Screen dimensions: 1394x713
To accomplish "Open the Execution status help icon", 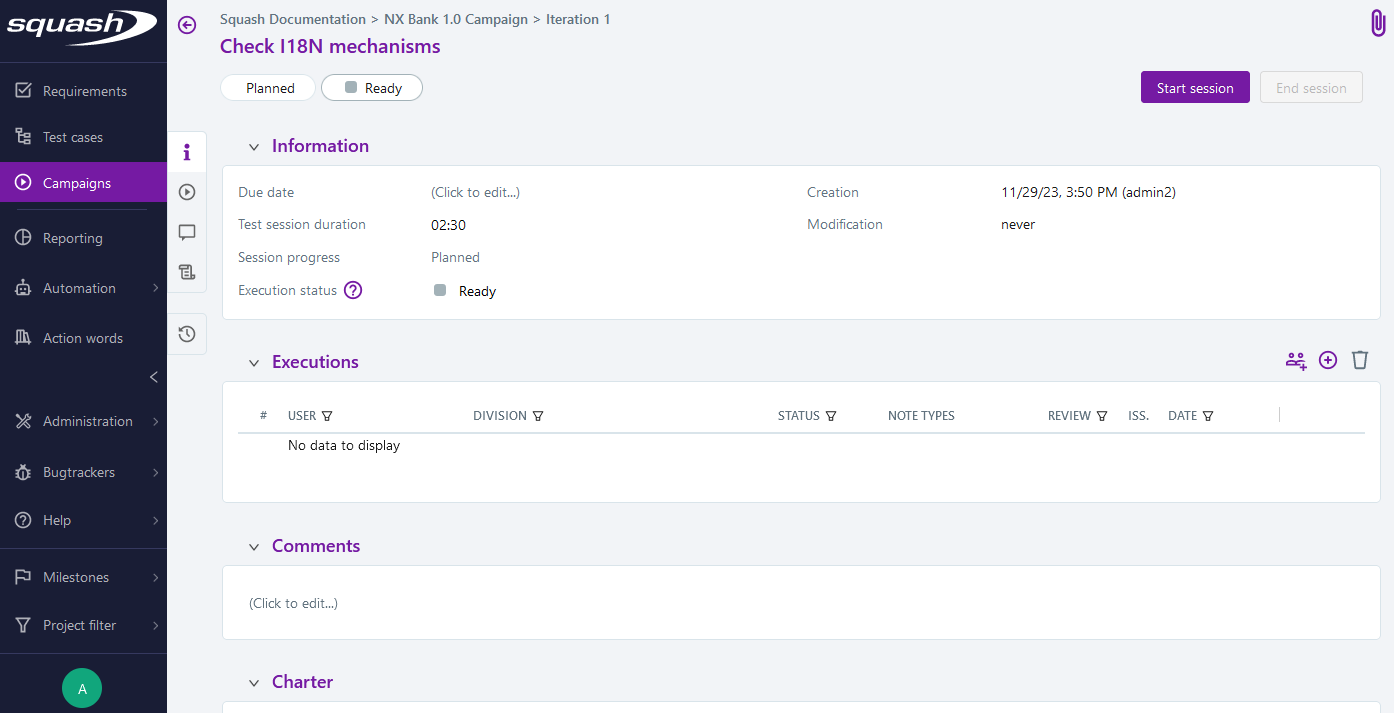I will click(353, 291).
